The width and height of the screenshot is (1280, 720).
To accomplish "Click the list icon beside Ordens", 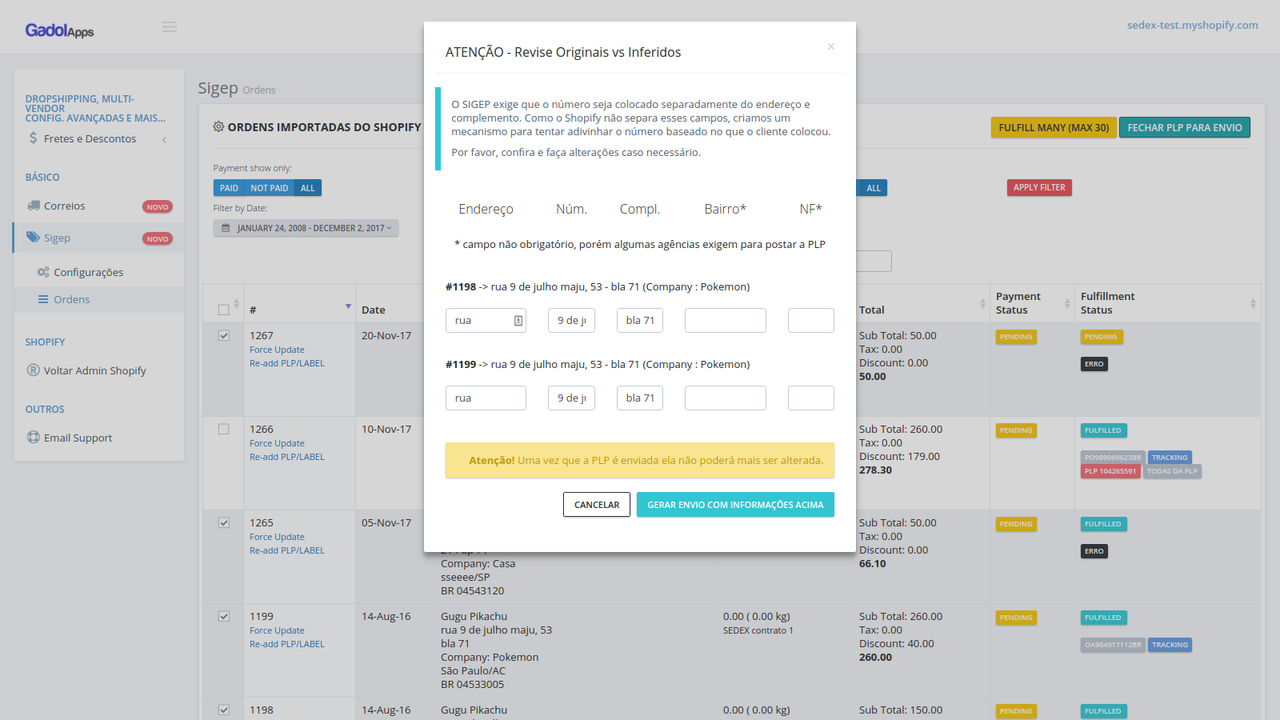I will [43, 299].
